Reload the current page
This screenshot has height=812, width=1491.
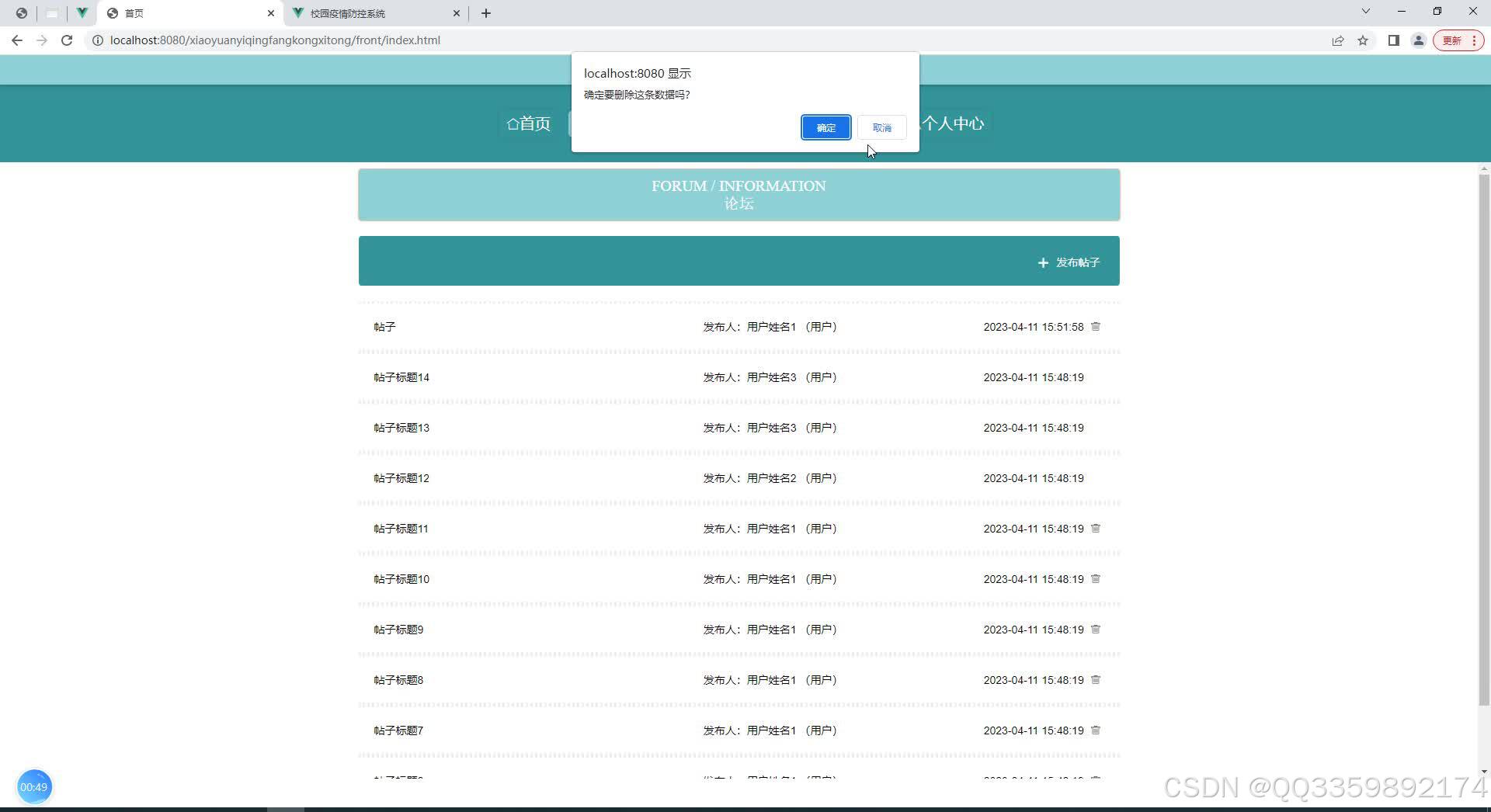(x=67, y=40)
